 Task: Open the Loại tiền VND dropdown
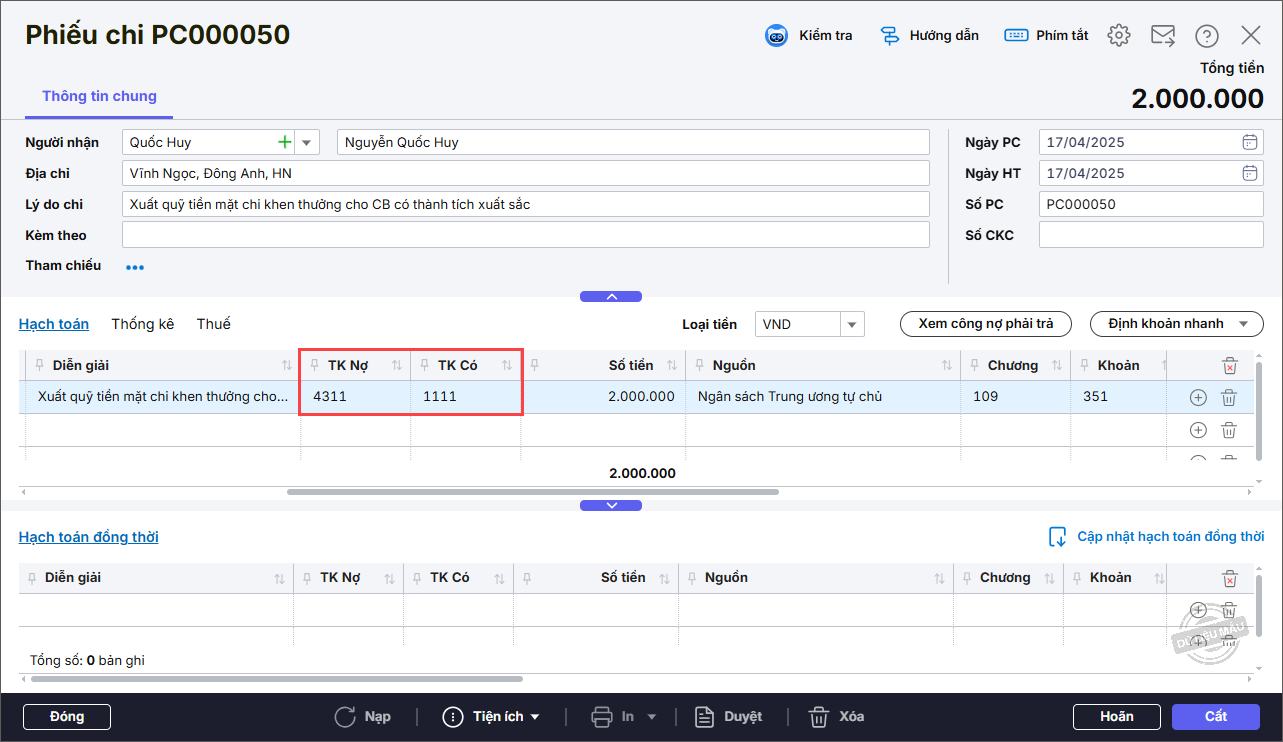point(851,324)
